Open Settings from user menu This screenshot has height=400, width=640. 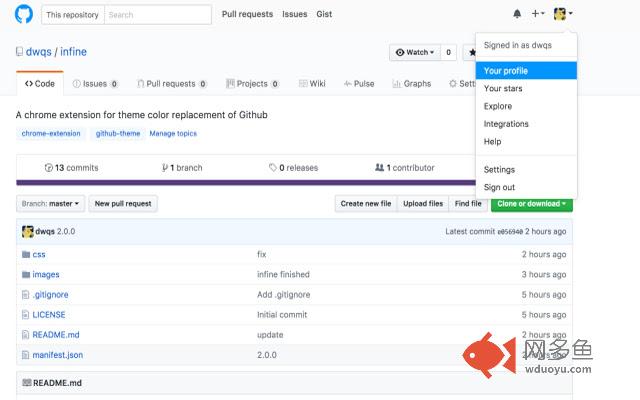[526, 169]
